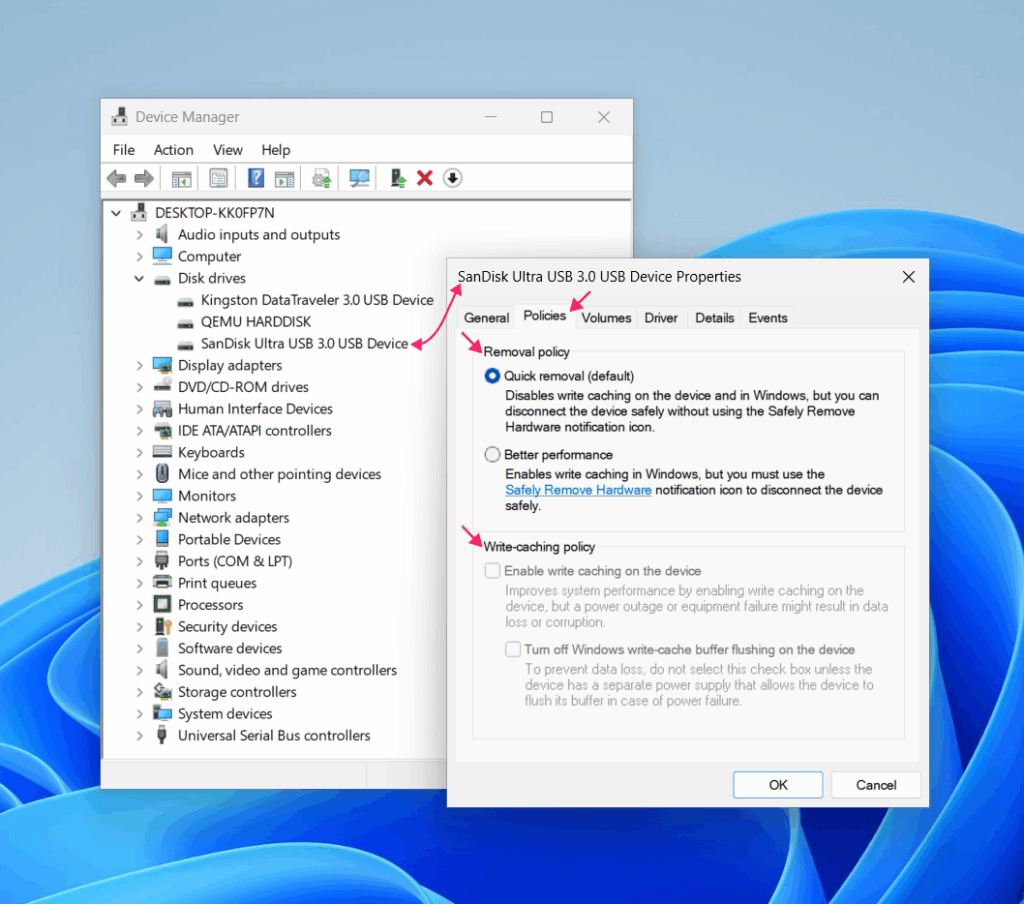
Task: Click the Disable device down-arrow icon
Action: click(453, 178)
